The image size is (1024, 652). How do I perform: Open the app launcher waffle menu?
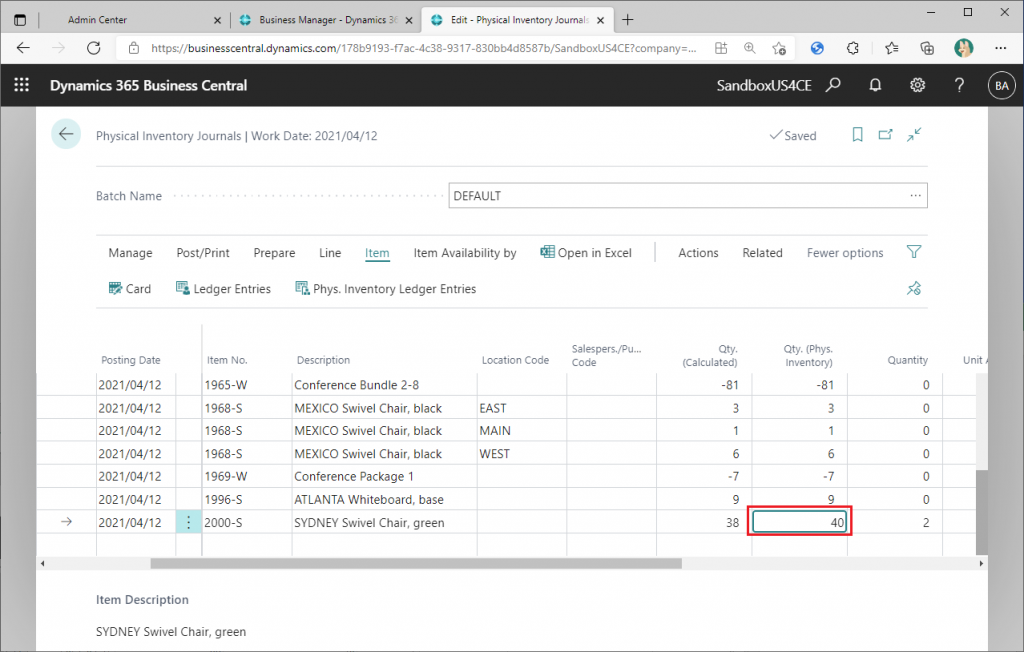[22, 85]
